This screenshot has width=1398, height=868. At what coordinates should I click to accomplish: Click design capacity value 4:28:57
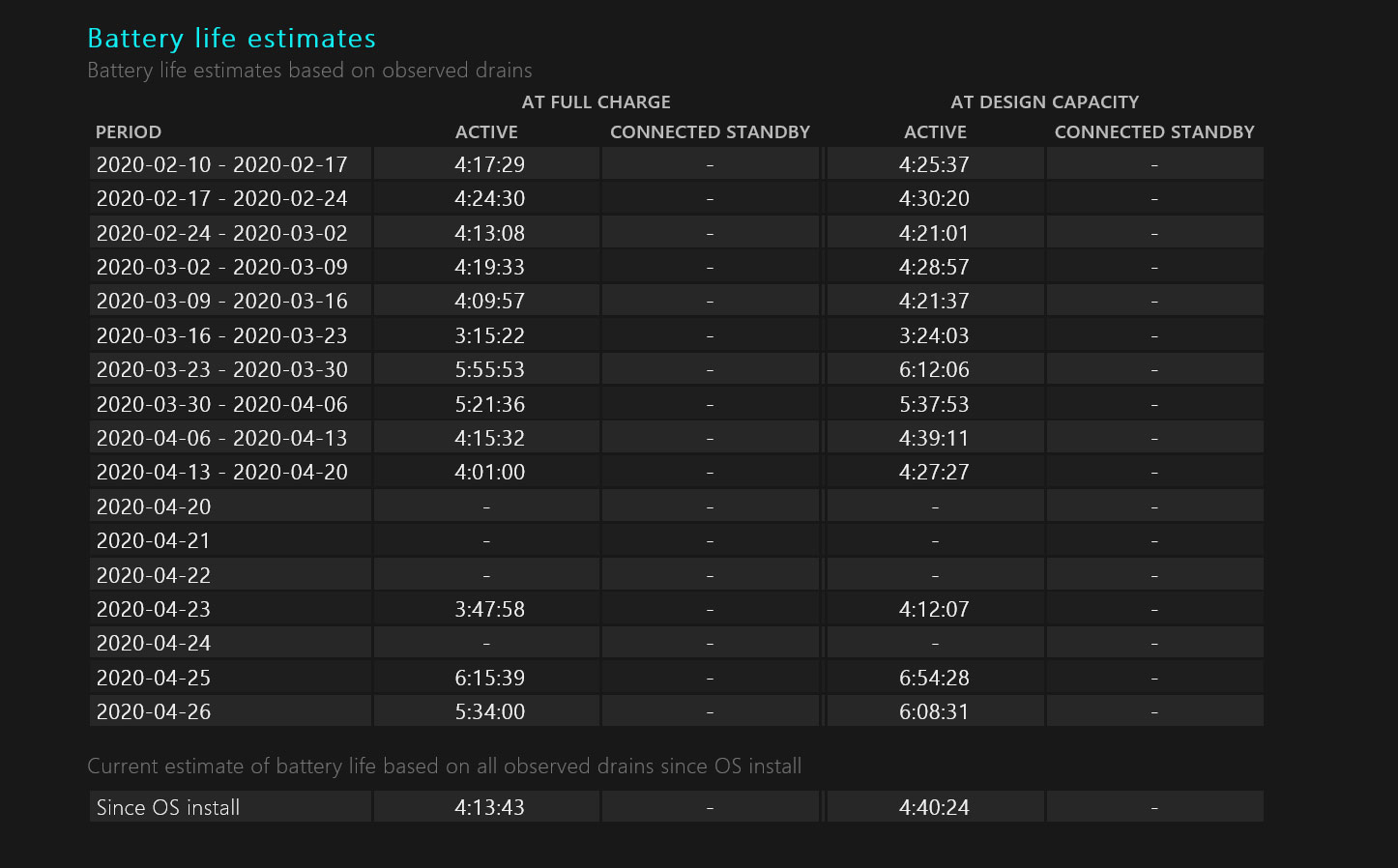click(934, 267)
